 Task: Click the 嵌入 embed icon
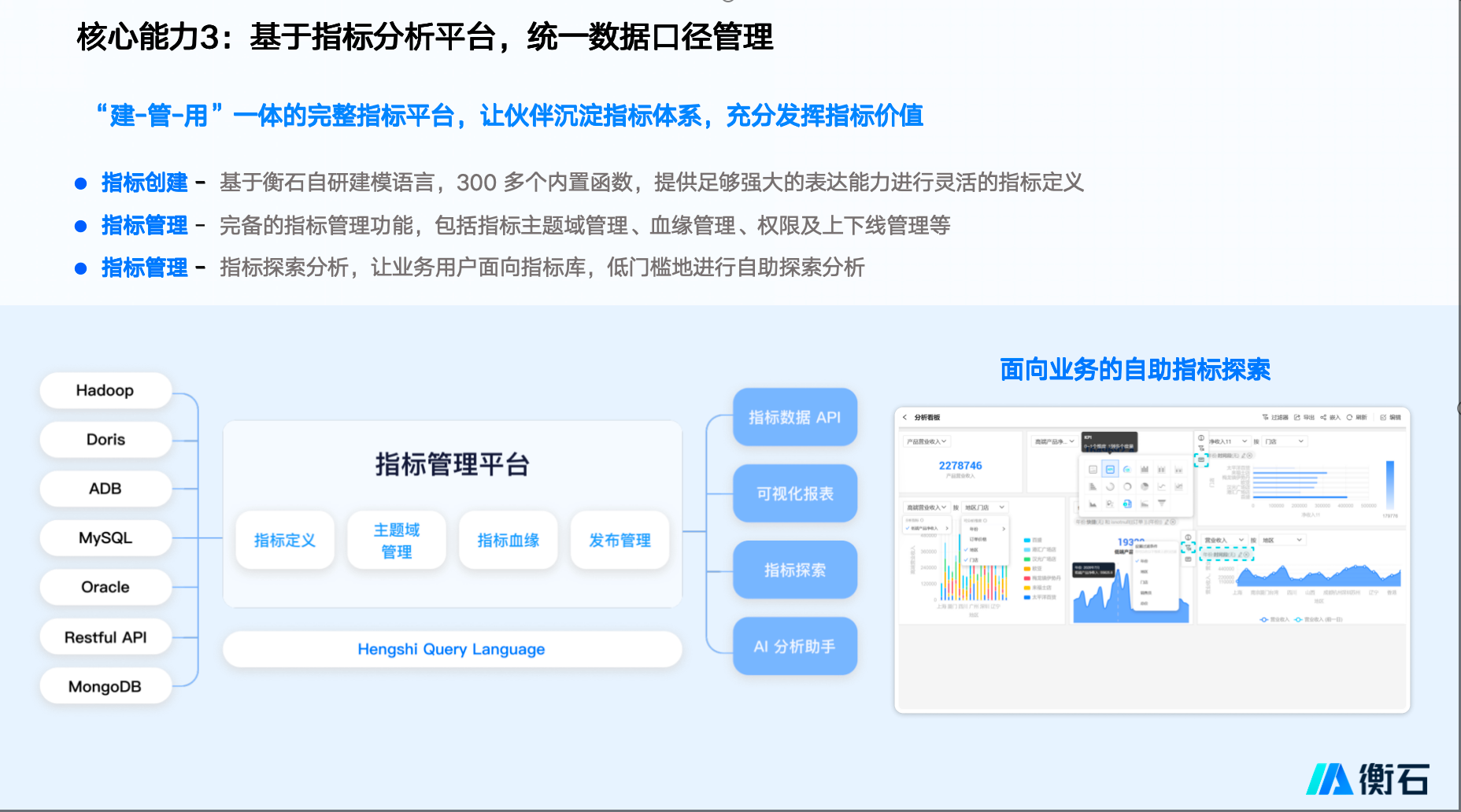point(1325,417)
